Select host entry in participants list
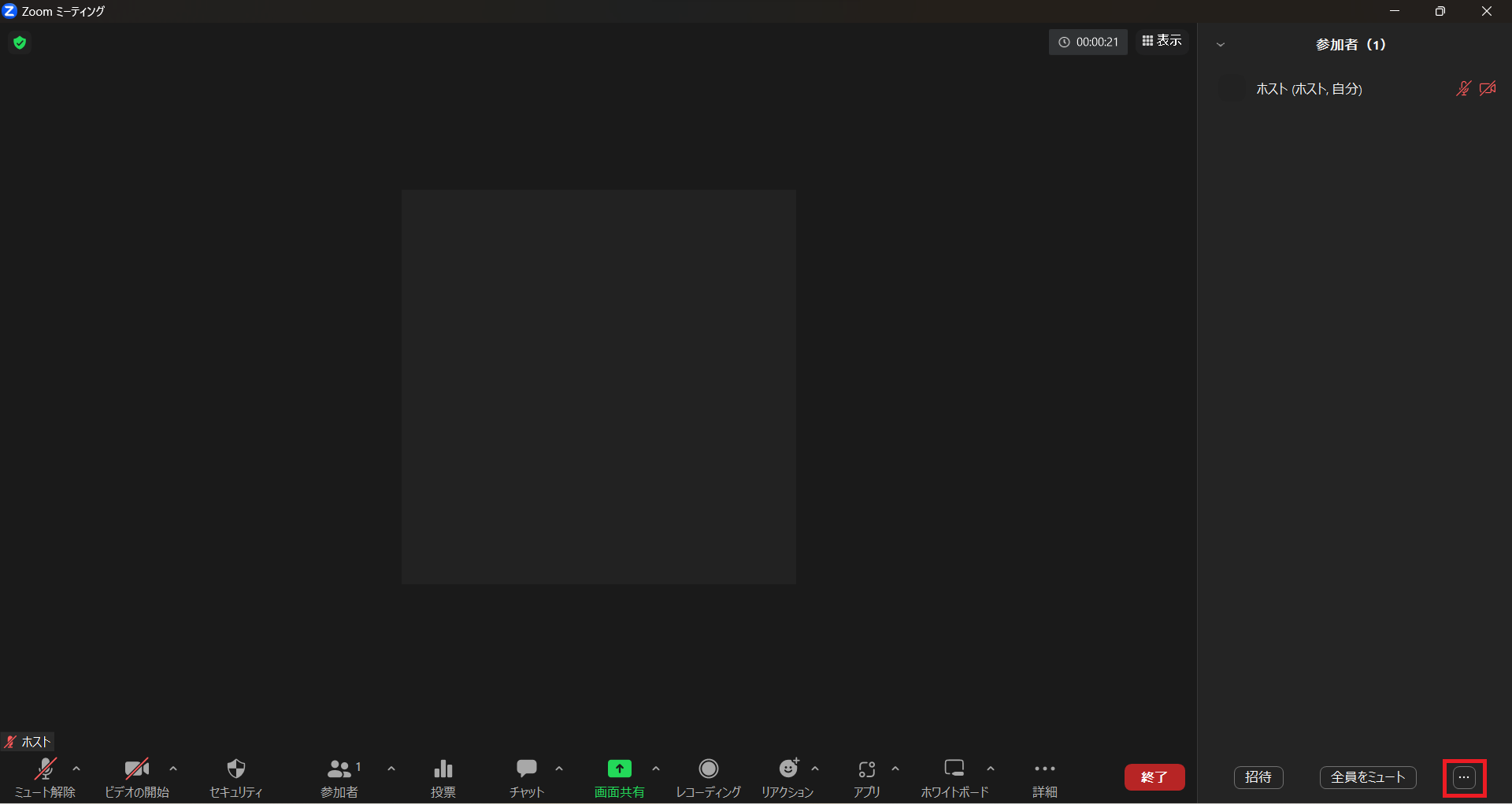Screen dimensions: 1512x804 pyautogui.click(x=1309, y=89)
